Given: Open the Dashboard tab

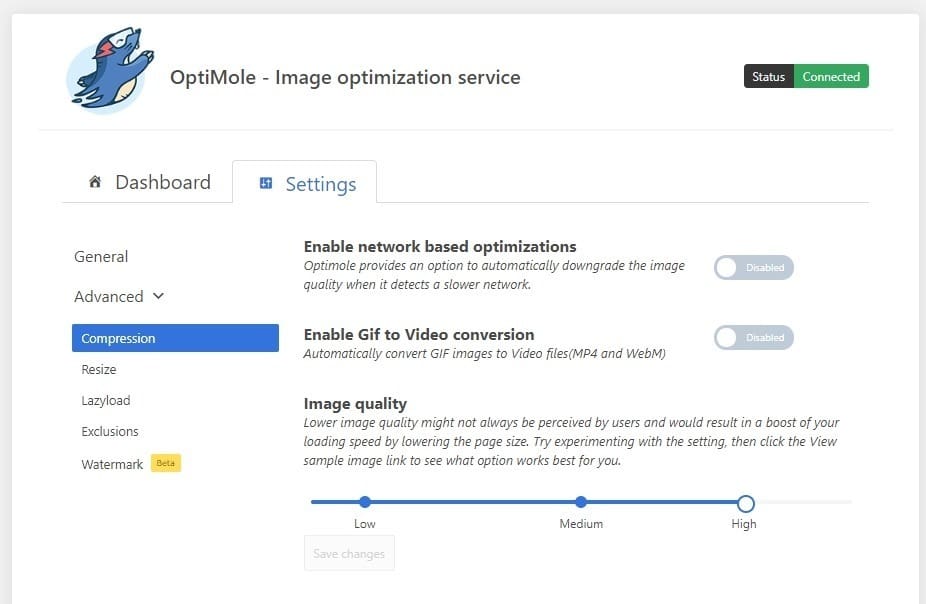Looking at the screenshot, I should point(149,182).
